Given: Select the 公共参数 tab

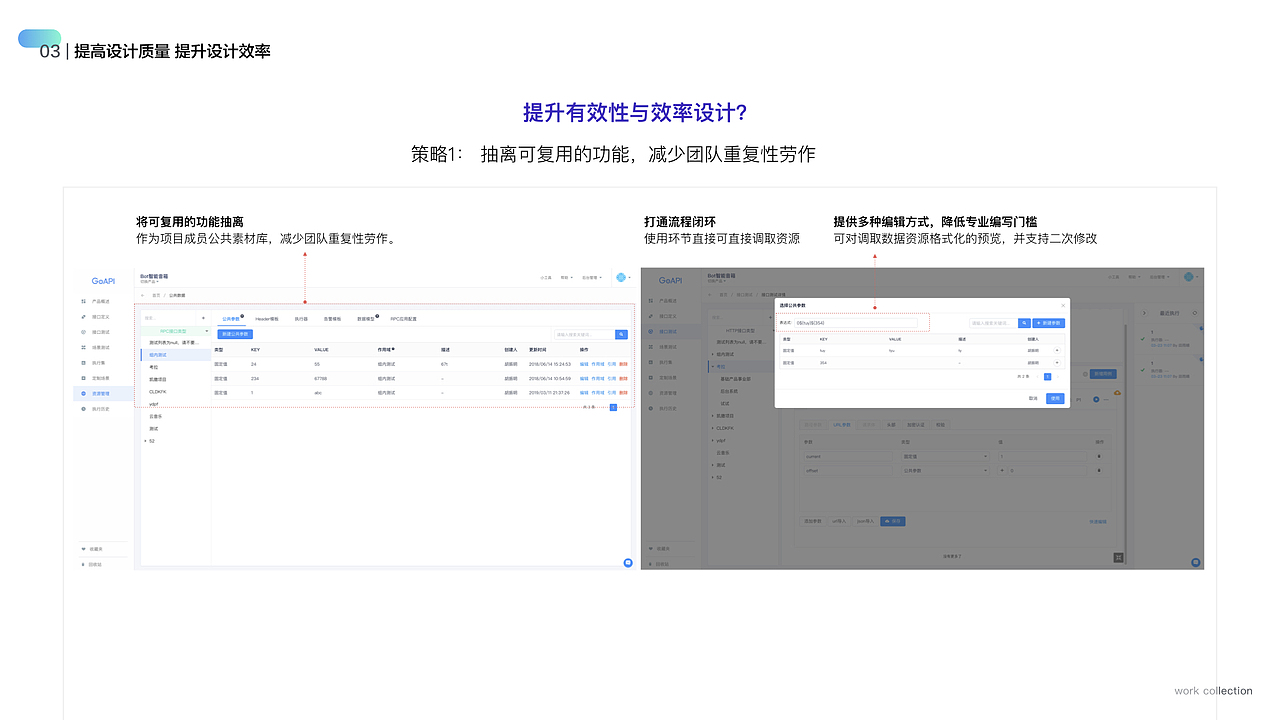Looking at the screenshot, I should (233, 319).
